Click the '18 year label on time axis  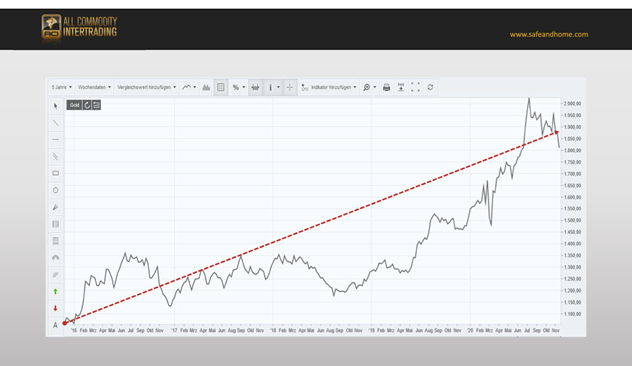[273, 331]
